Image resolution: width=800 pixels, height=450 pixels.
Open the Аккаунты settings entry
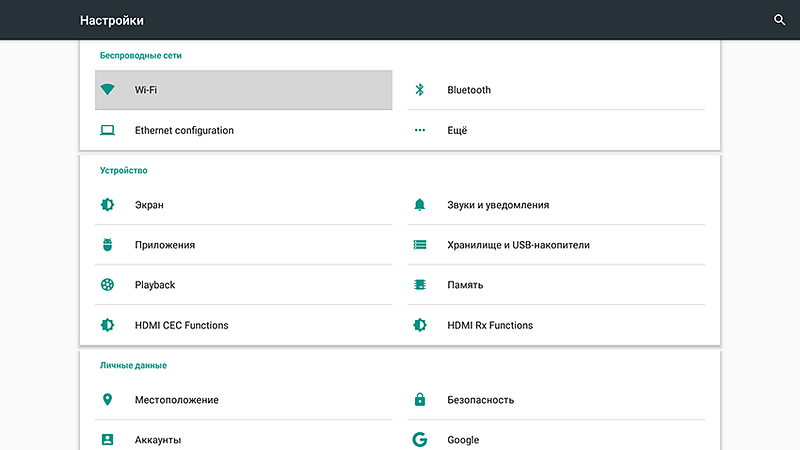tap(158, 440)
